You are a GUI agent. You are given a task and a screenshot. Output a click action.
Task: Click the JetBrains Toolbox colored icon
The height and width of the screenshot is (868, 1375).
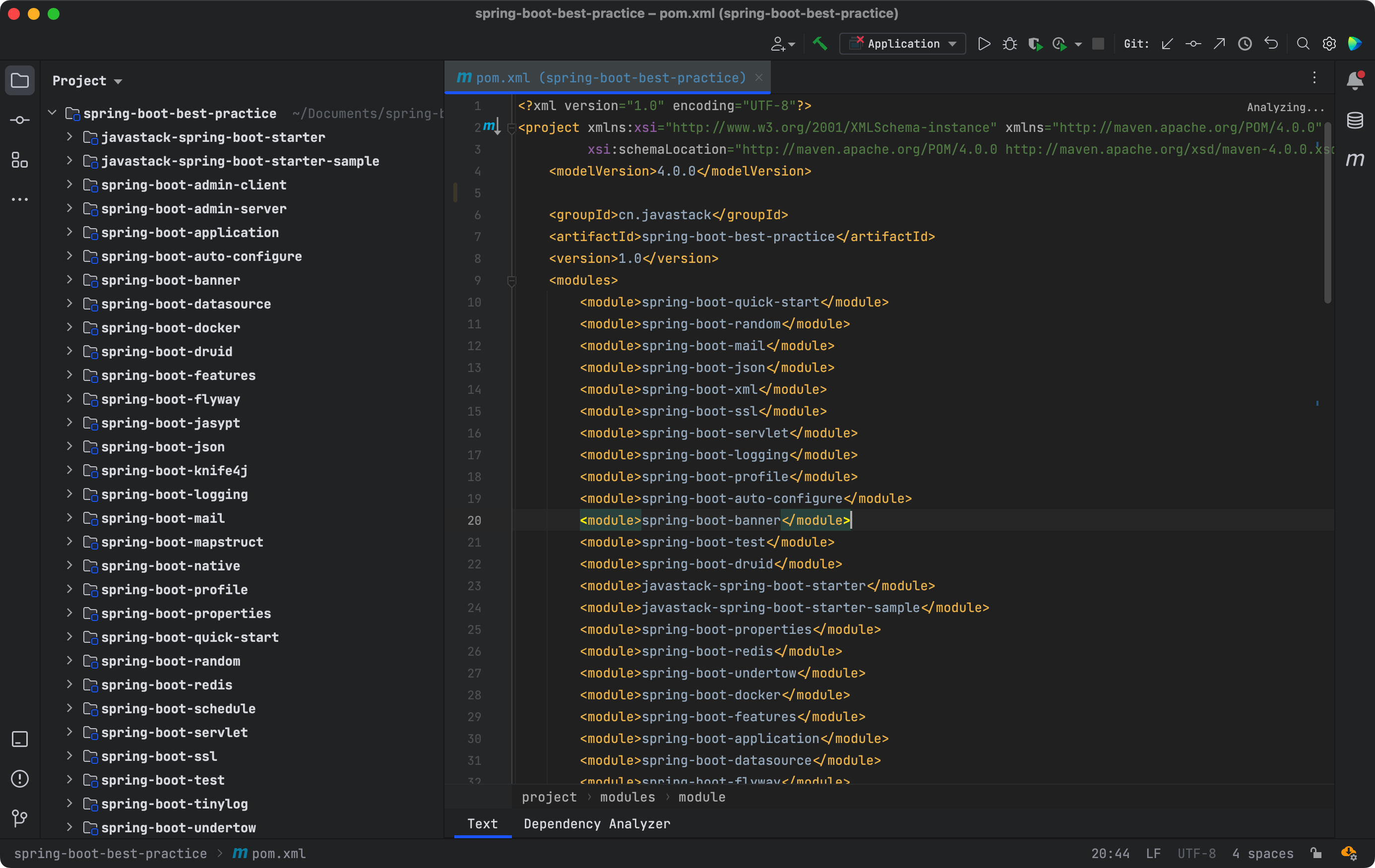point(1355,44)
